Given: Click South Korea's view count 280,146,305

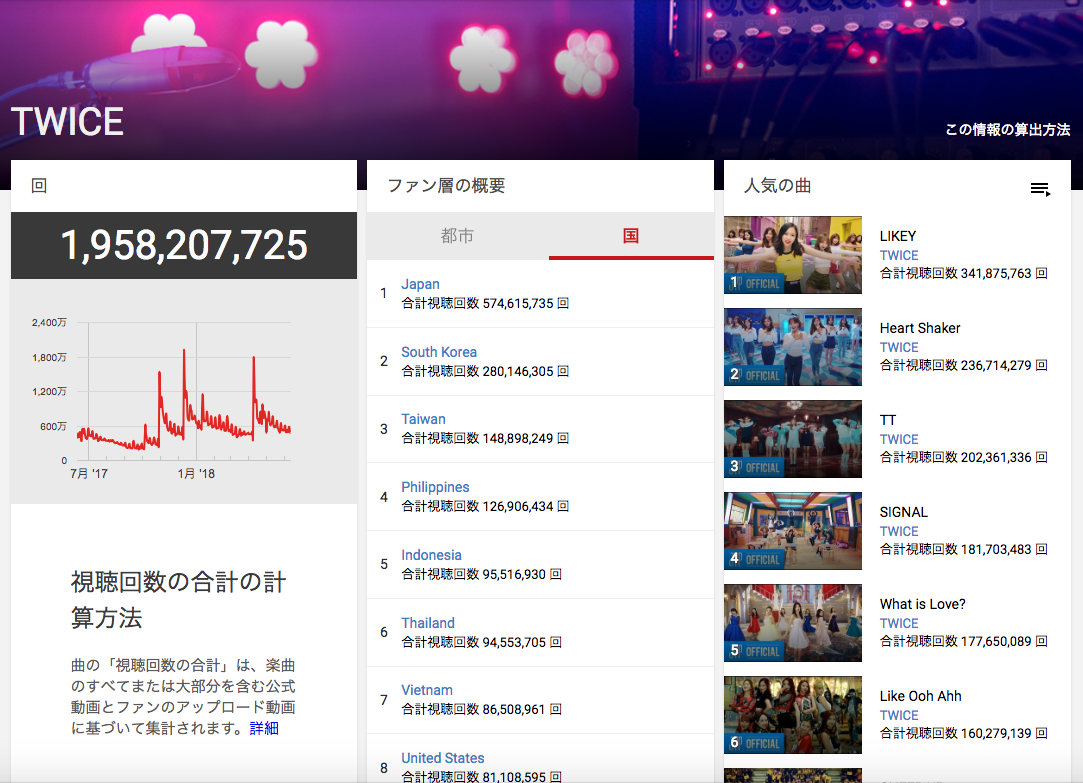Looking at the screenshot, I should coord(518,371).
